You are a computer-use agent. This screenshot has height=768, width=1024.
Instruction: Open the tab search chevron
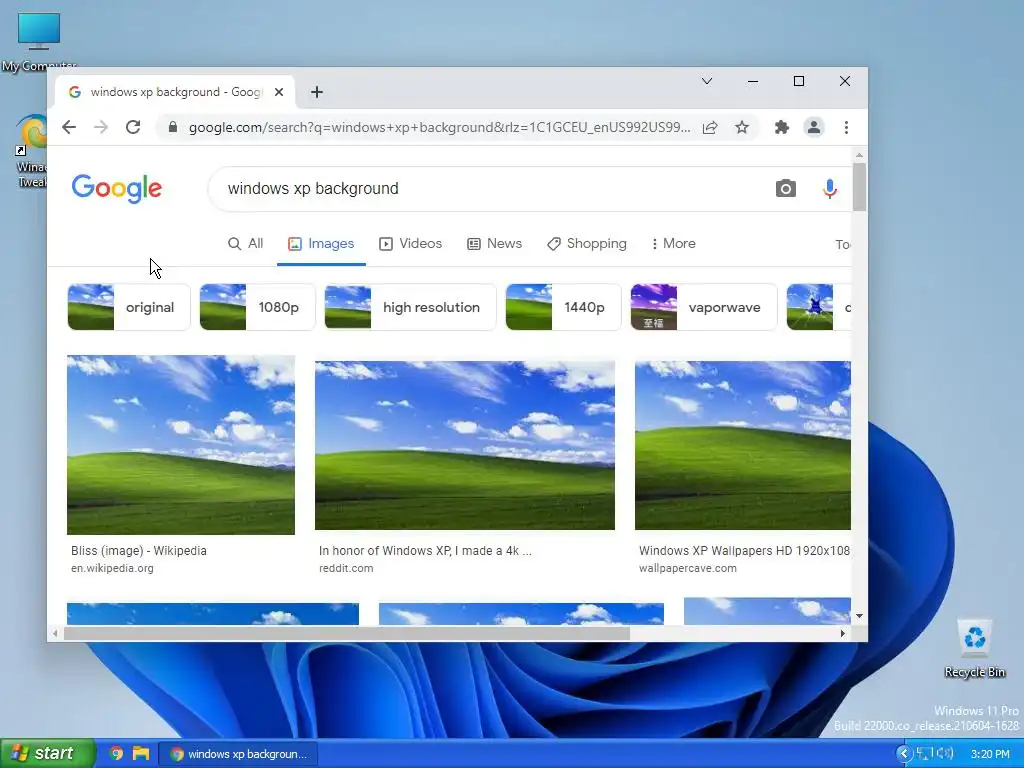tap(707, 81)
